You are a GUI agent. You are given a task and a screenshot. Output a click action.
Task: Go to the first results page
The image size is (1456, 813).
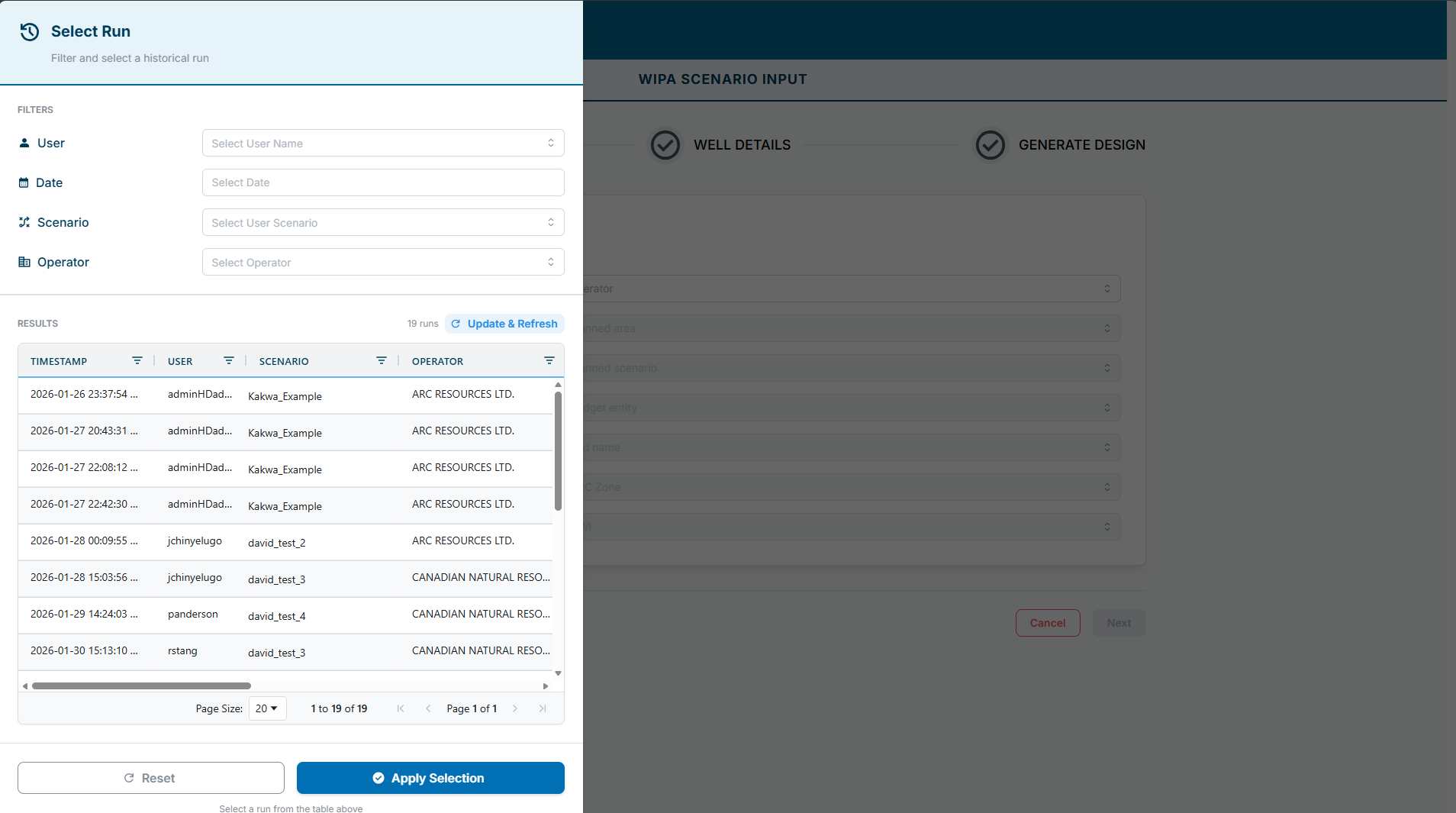(x=401, y=709)
